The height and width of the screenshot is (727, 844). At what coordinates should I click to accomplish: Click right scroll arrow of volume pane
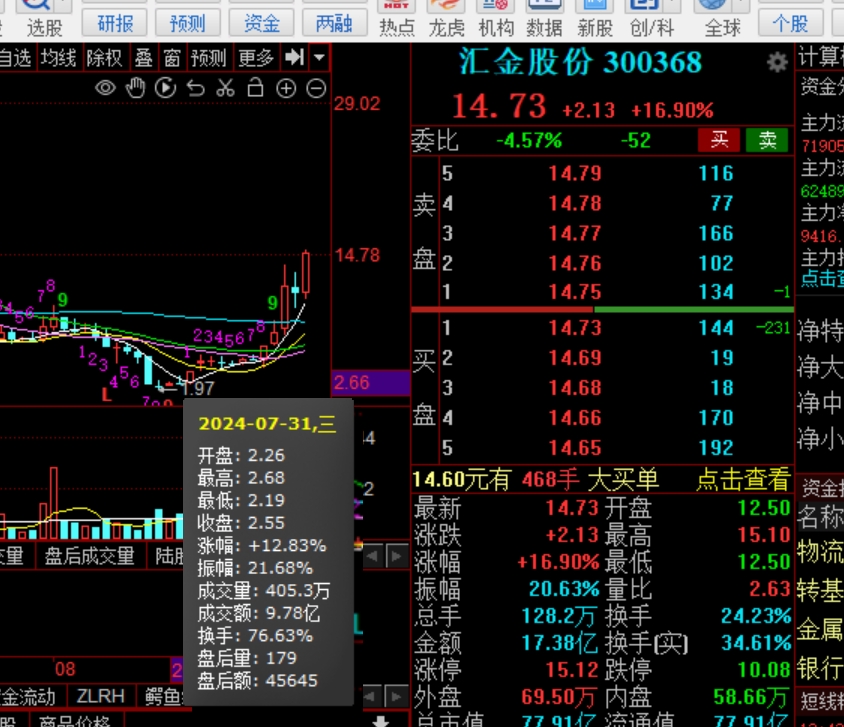pyautogui.click(x=397, y=556)
